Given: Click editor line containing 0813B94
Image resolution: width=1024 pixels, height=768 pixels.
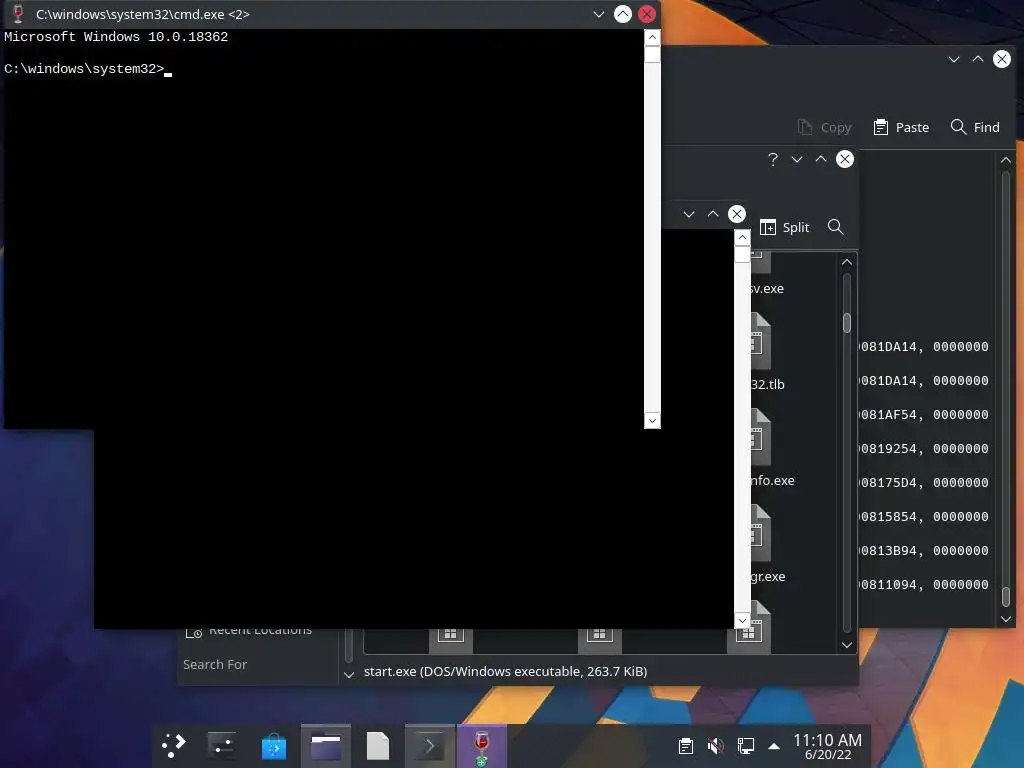Looking at the screenshot, I should pyautogui.click(x=924, y=551).
